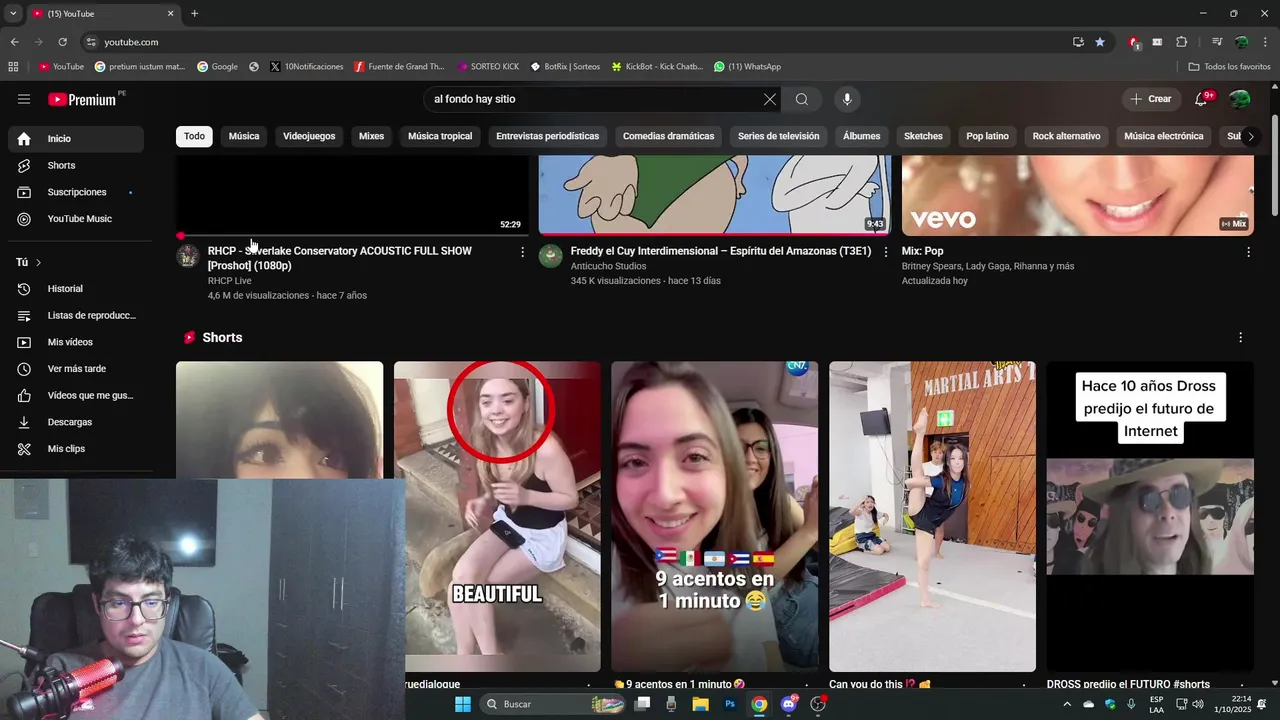Select the Mixes filter chip
This screenshot has height=720, width=1280.
click(371, 136)
